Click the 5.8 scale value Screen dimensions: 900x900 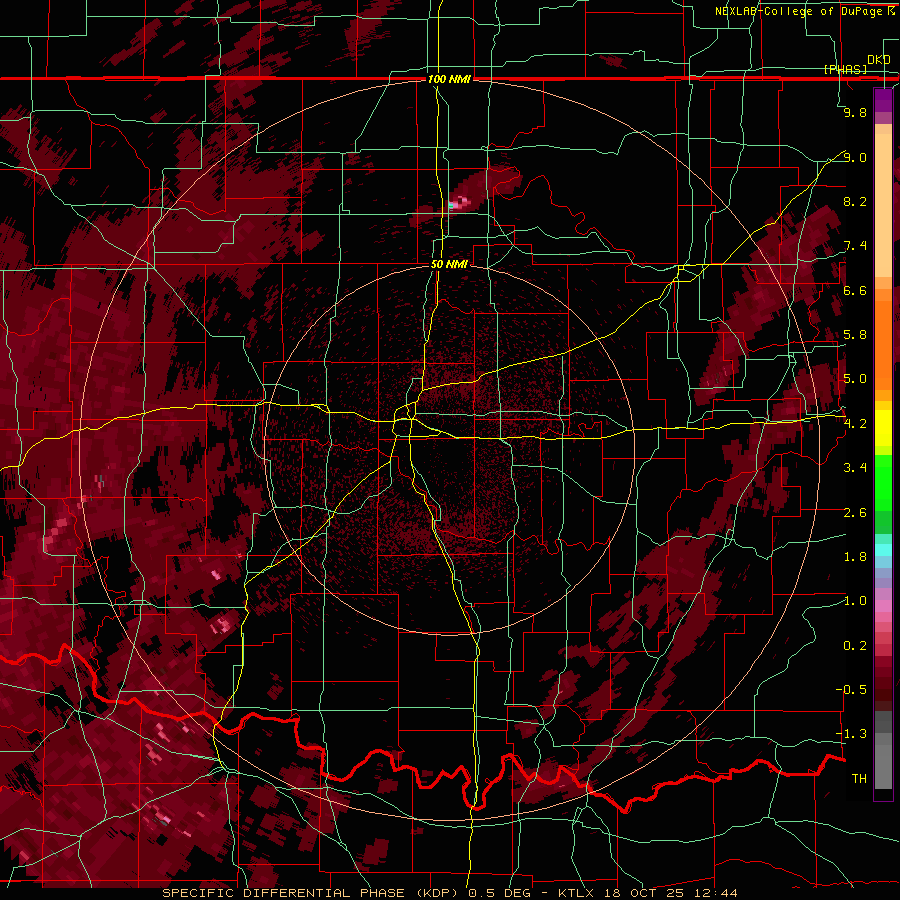(x=855, y=335)
